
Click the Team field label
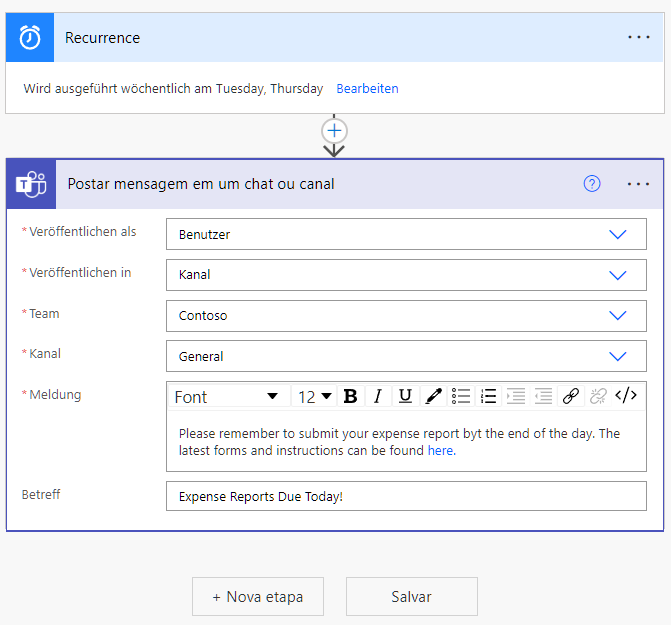coord(44,314)
